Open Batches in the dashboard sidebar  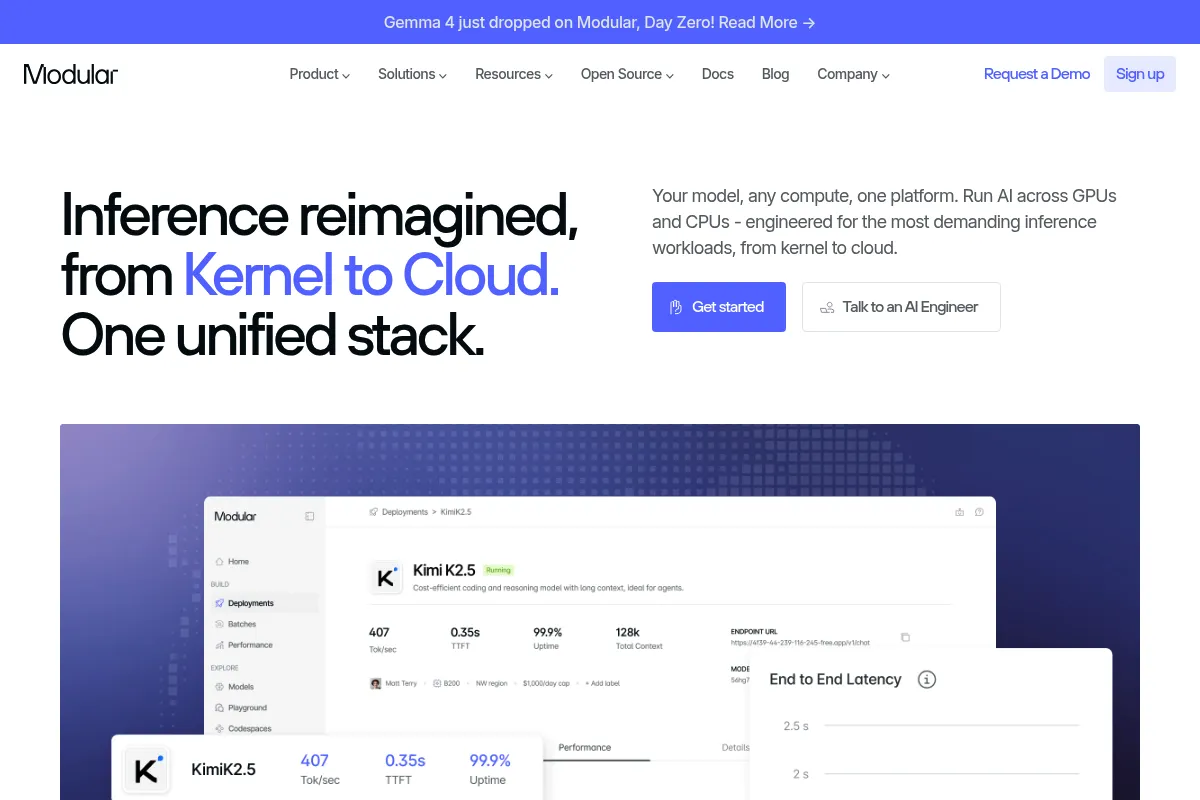236,624
